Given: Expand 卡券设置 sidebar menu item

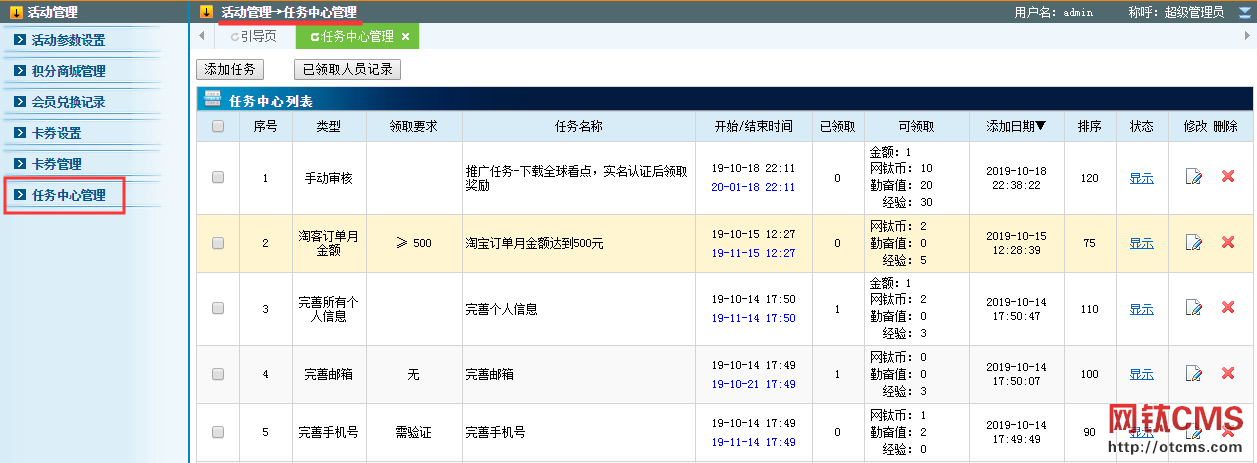Looking at the screenshot, I should (x=56, y=133).
